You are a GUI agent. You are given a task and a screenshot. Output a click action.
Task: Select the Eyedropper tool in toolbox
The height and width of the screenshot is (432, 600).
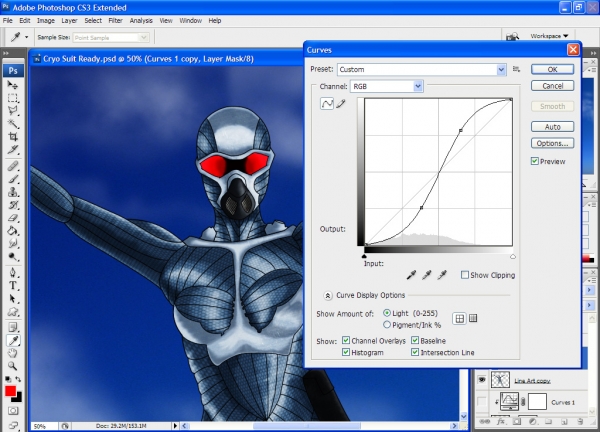[13, 340]
